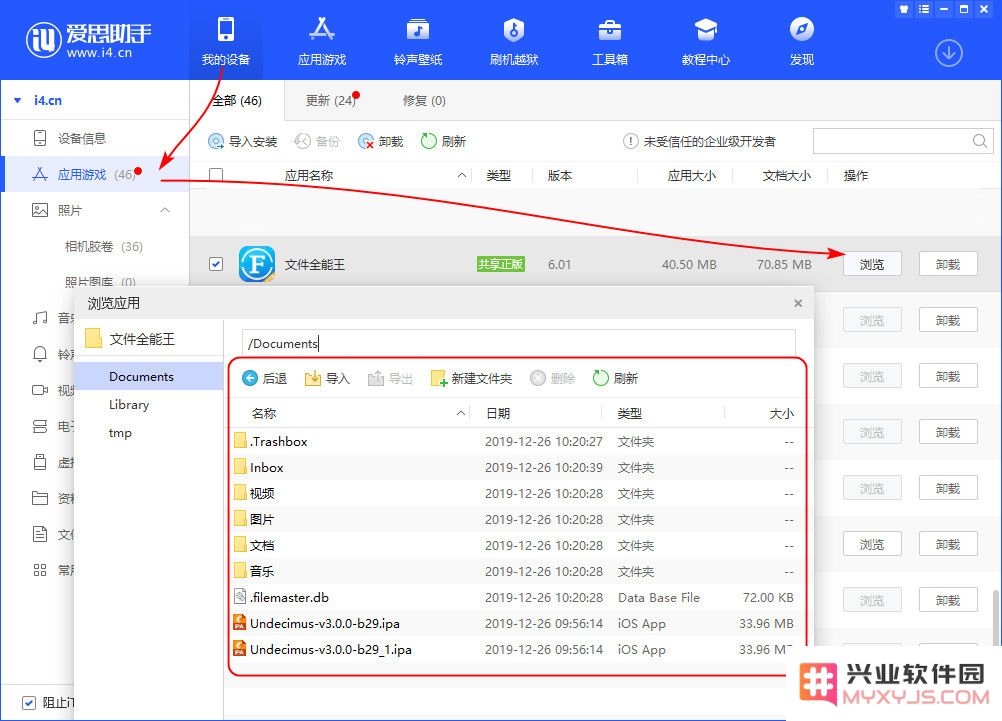Sort by the 应用名称 column arrow
Viewport: 1002px width, 721px height.
[461, 175]
